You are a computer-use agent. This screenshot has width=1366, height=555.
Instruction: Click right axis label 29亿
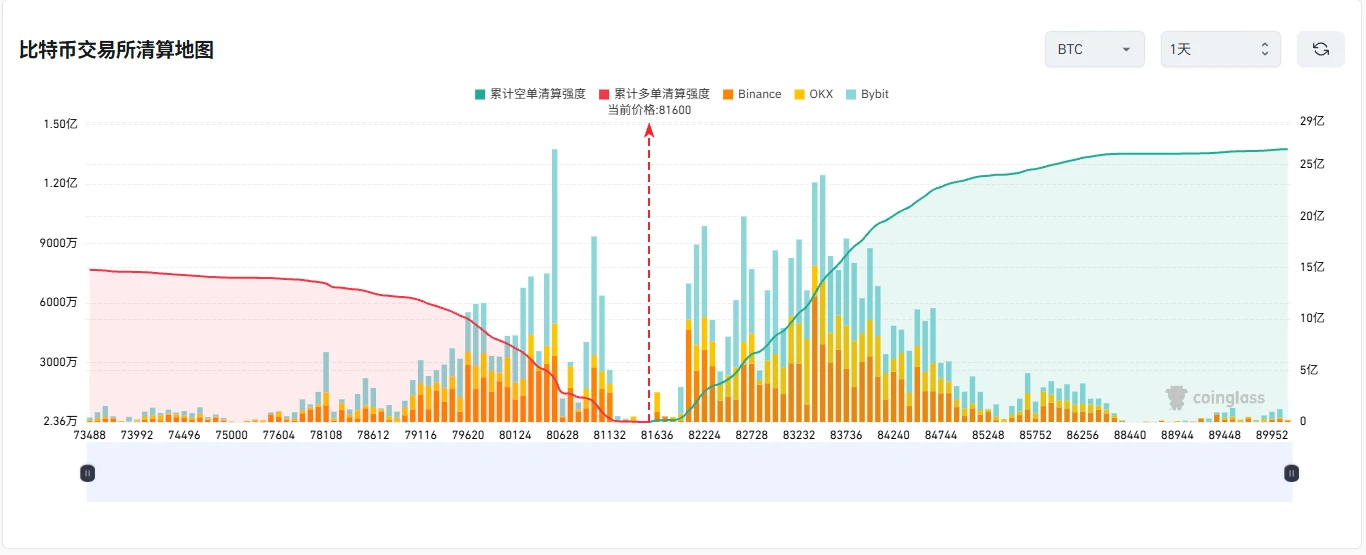coord(1312,121)
